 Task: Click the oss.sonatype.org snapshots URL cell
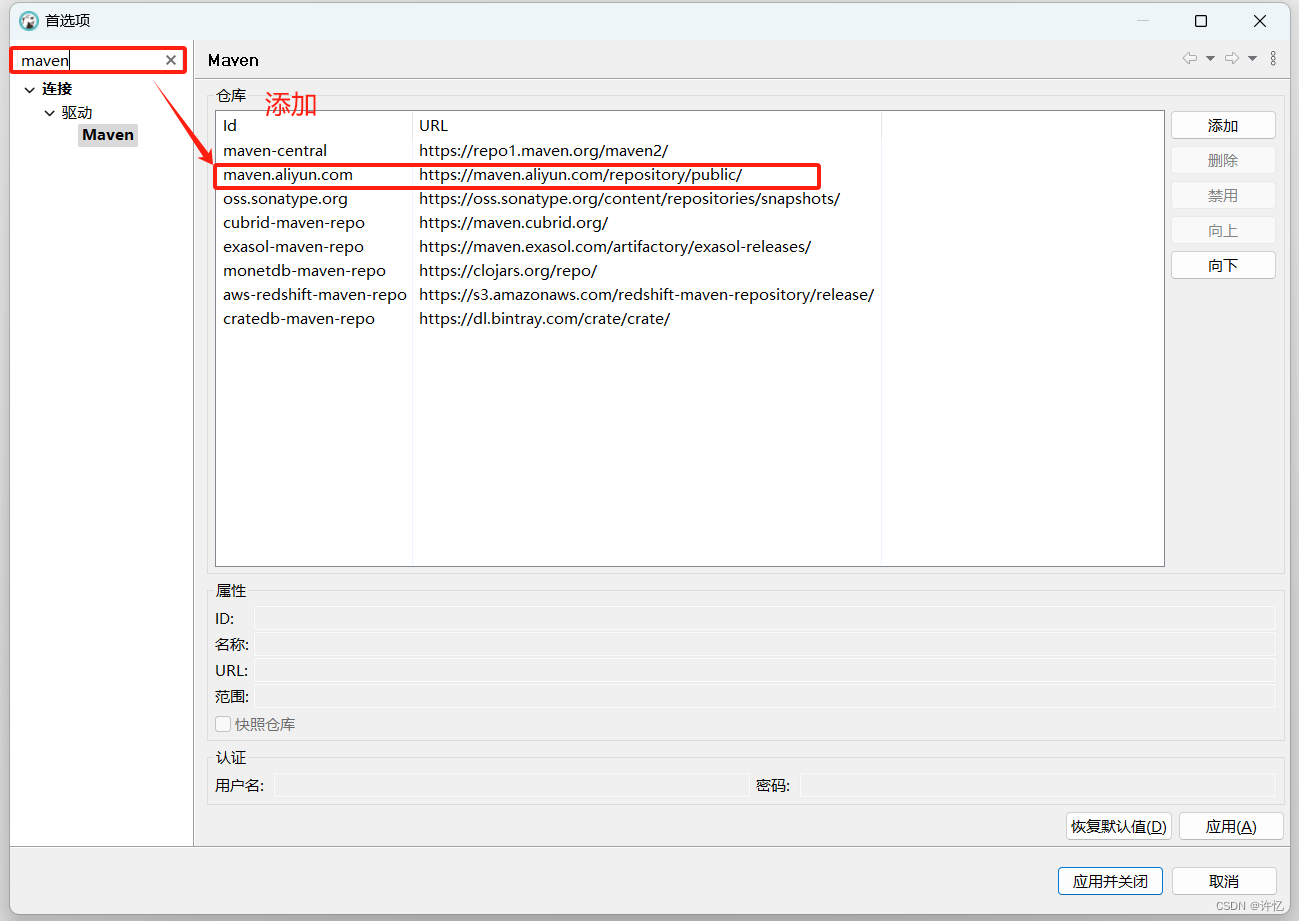pos(629,198)
